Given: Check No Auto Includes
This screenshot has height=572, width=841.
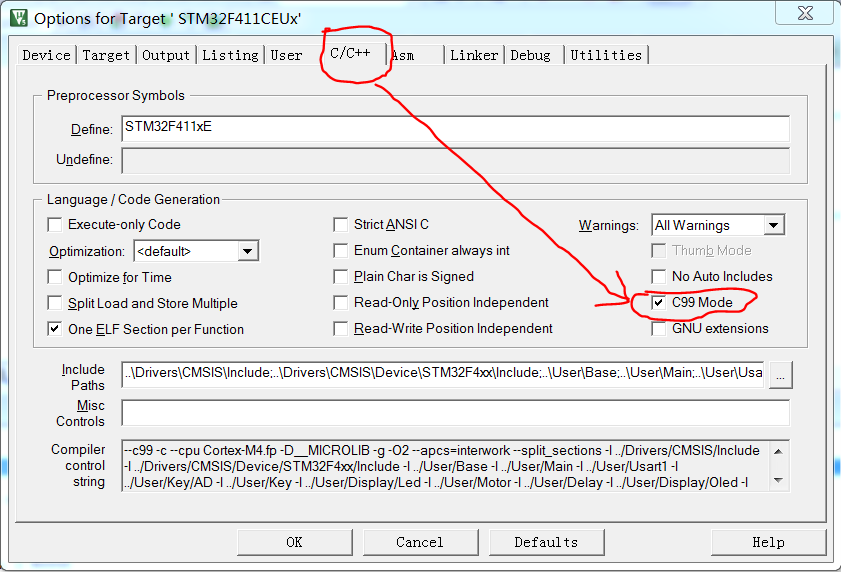Looking at the screenshot, I should point(659,276).
